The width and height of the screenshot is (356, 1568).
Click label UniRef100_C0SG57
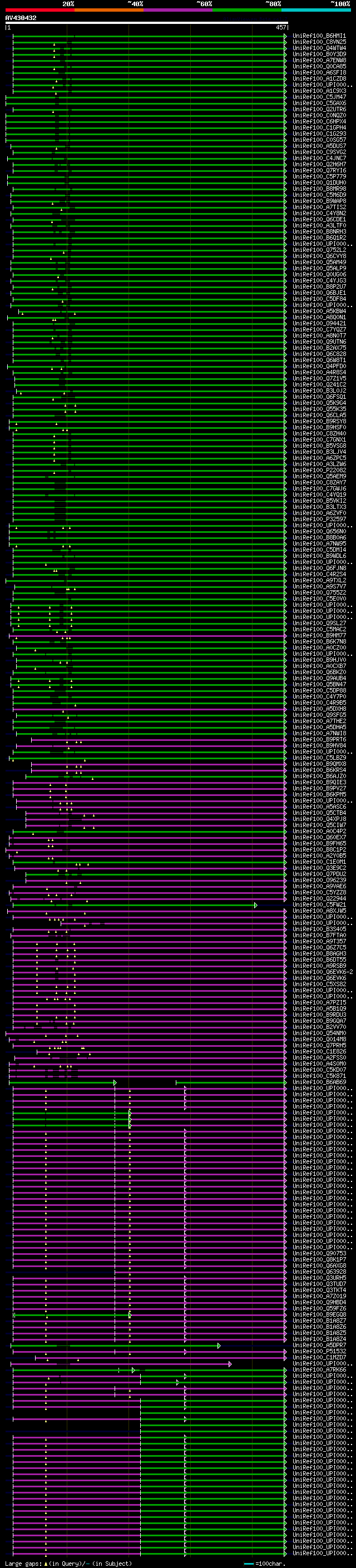(x=319, y=140)
